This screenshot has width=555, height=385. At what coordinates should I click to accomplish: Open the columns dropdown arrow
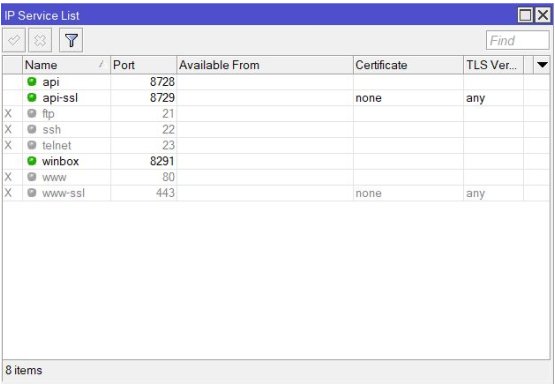tap(542, 65)
